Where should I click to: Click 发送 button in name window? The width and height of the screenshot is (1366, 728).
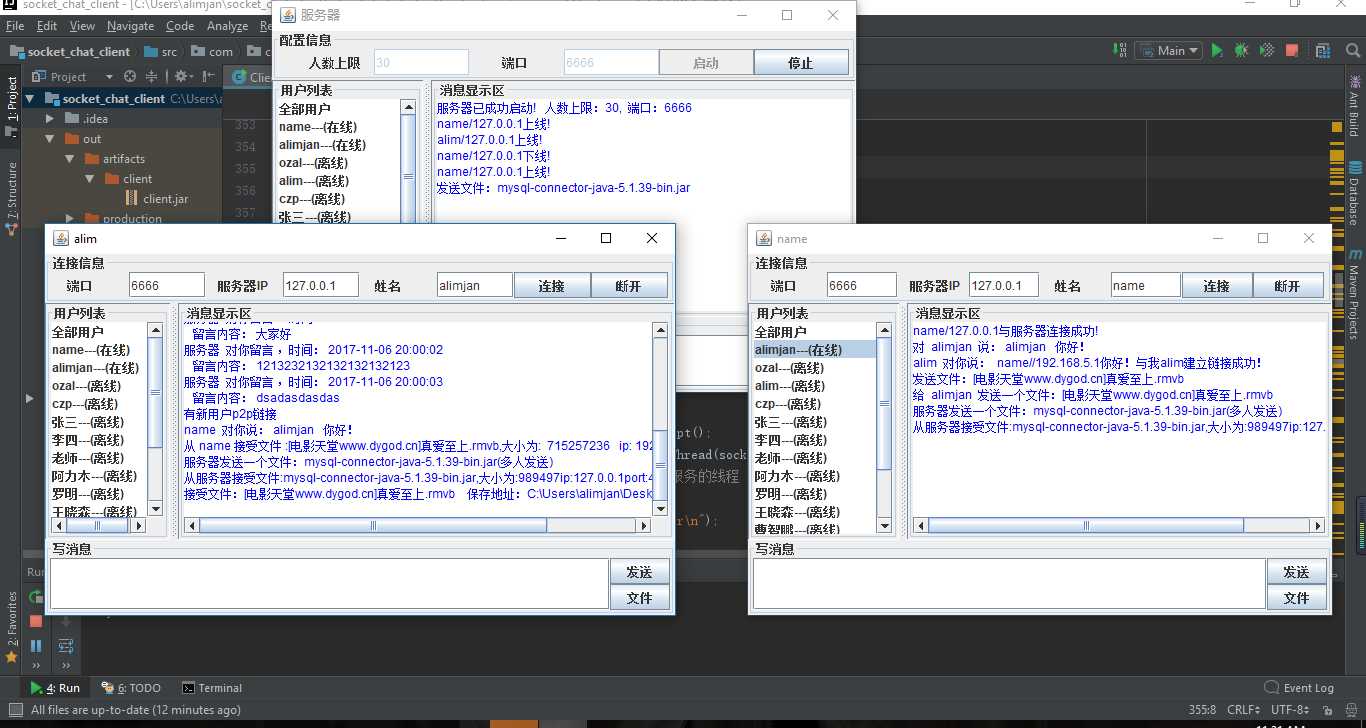click(1296, 572)
